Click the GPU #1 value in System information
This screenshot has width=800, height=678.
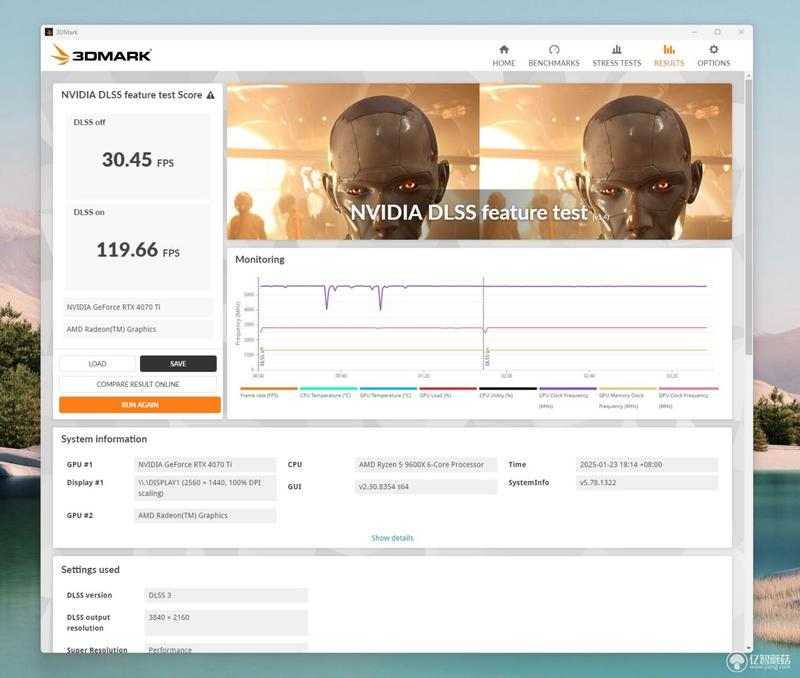pyautogui.click(x=205, y=465)
